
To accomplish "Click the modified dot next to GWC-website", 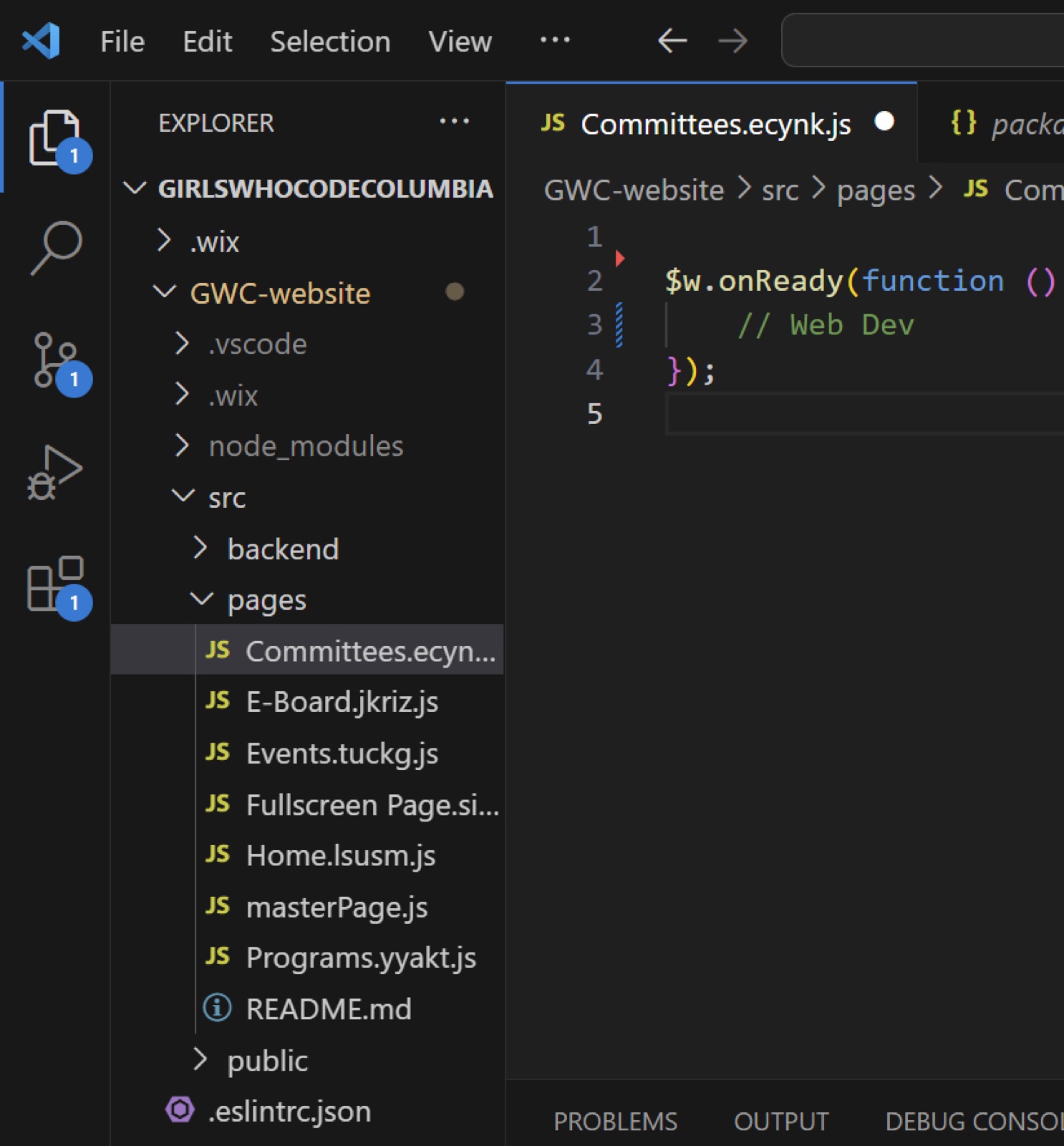I will pos(455,292).
